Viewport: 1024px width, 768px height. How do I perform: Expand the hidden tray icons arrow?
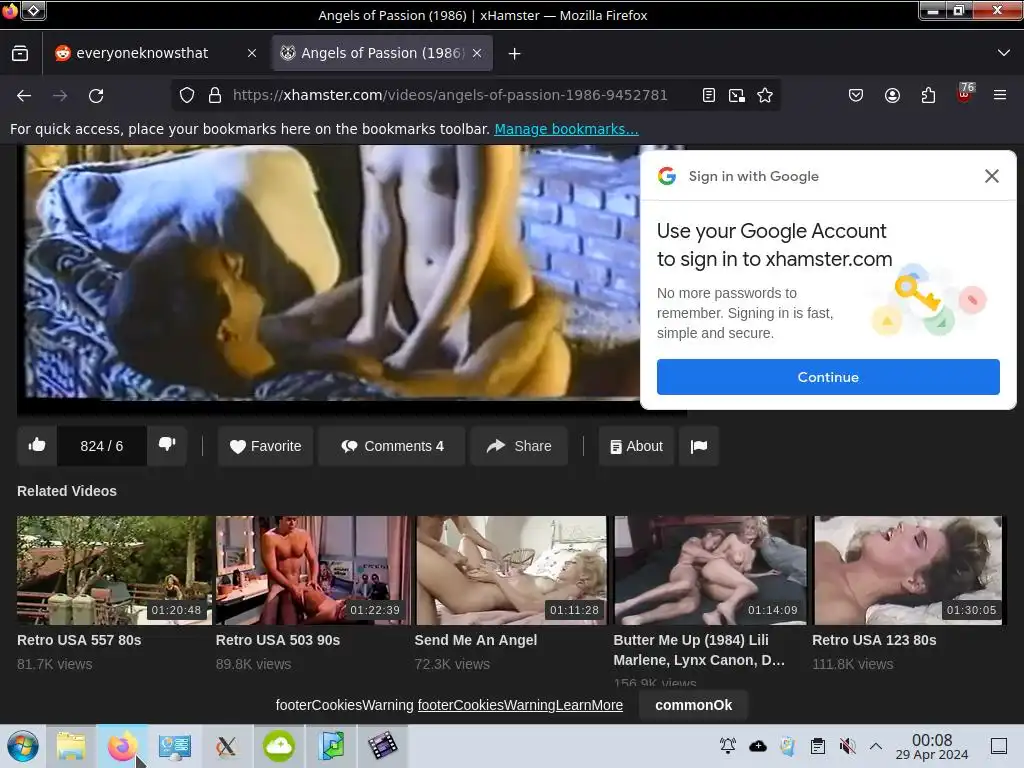[876, 746]
